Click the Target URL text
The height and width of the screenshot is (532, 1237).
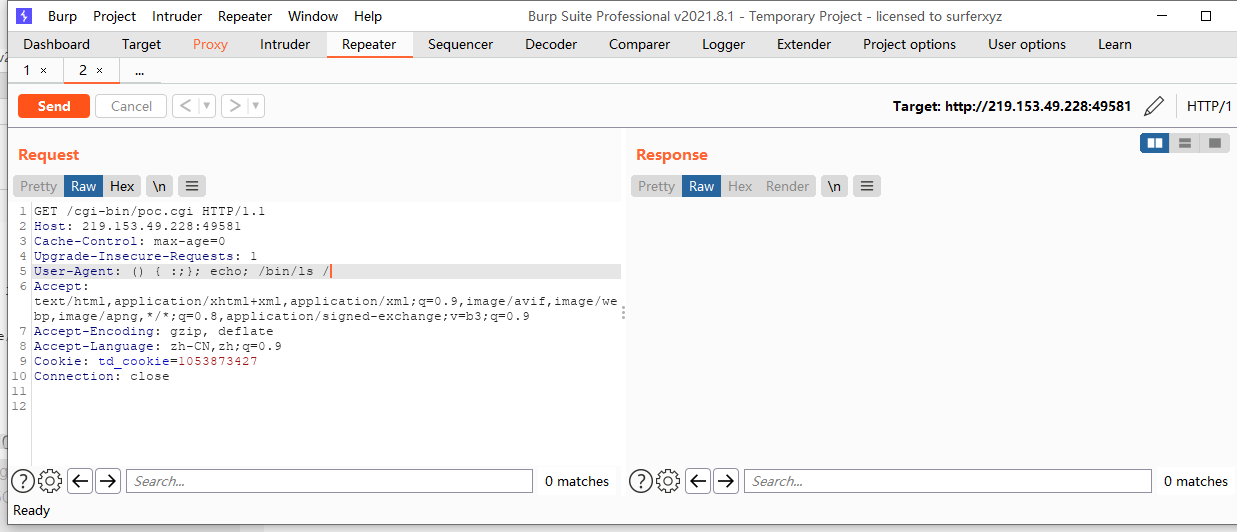tap(1012, 106)
